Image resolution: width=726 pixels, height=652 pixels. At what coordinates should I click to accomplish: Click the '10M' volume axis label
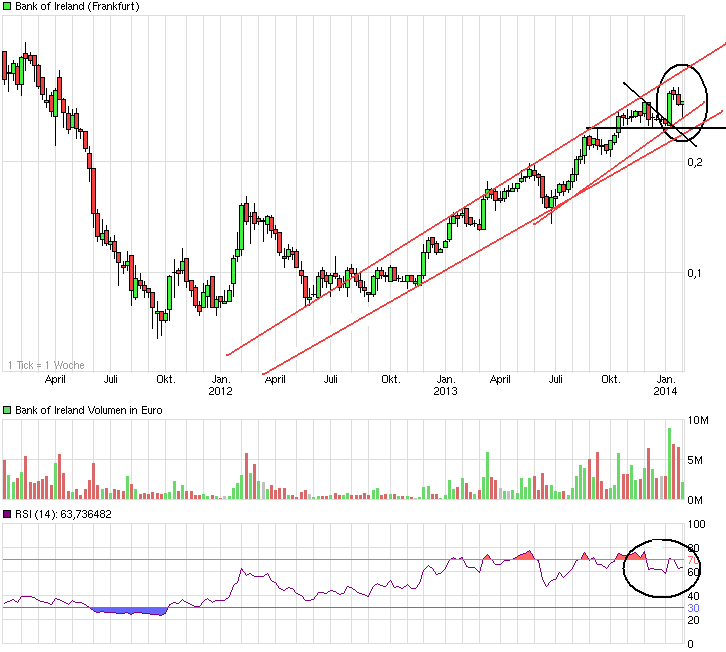tap(698, 420)
